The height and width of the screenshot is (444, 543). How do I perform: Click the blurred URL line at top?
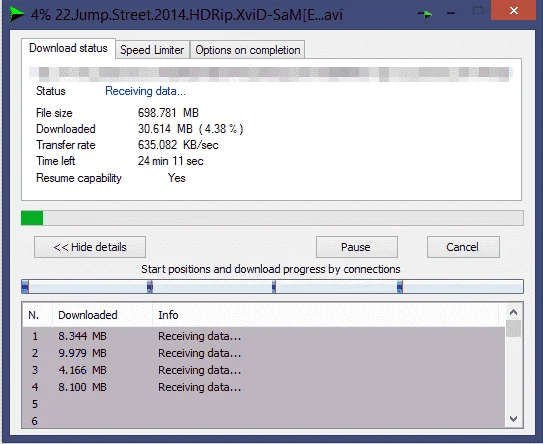pos(271,74)
